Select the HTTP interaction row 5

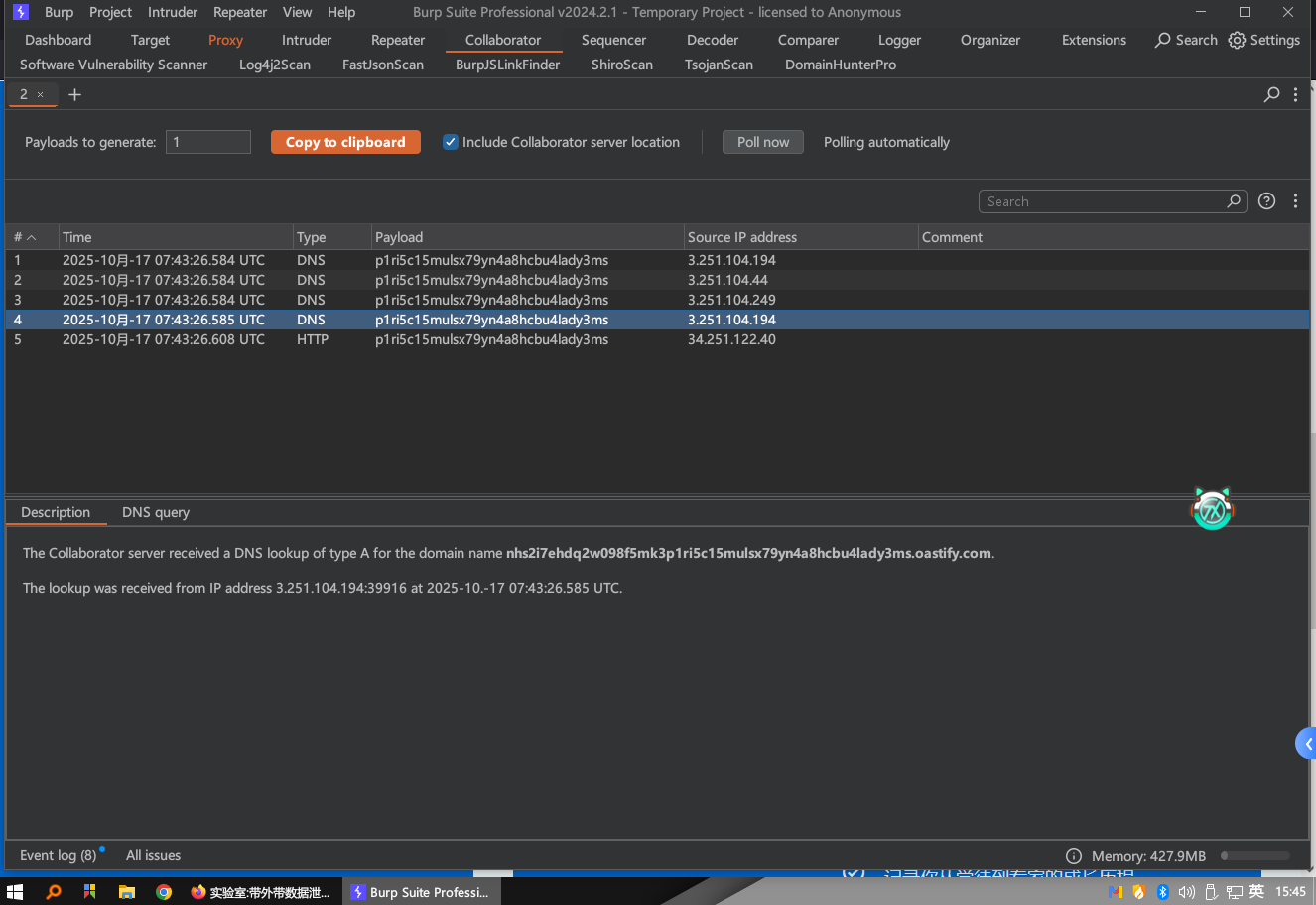657,339
